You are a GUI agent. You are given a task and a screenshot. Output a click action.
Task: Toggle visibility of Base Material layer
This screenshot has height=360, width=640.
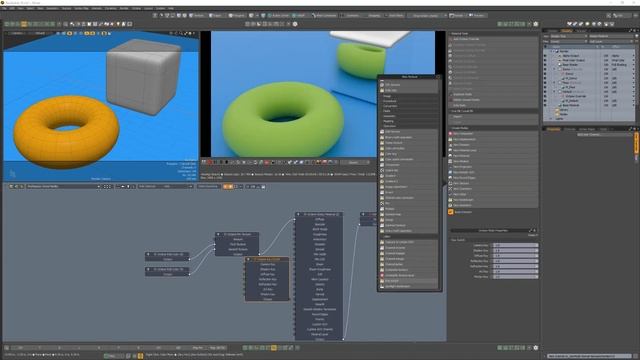(x=545, y=105)
